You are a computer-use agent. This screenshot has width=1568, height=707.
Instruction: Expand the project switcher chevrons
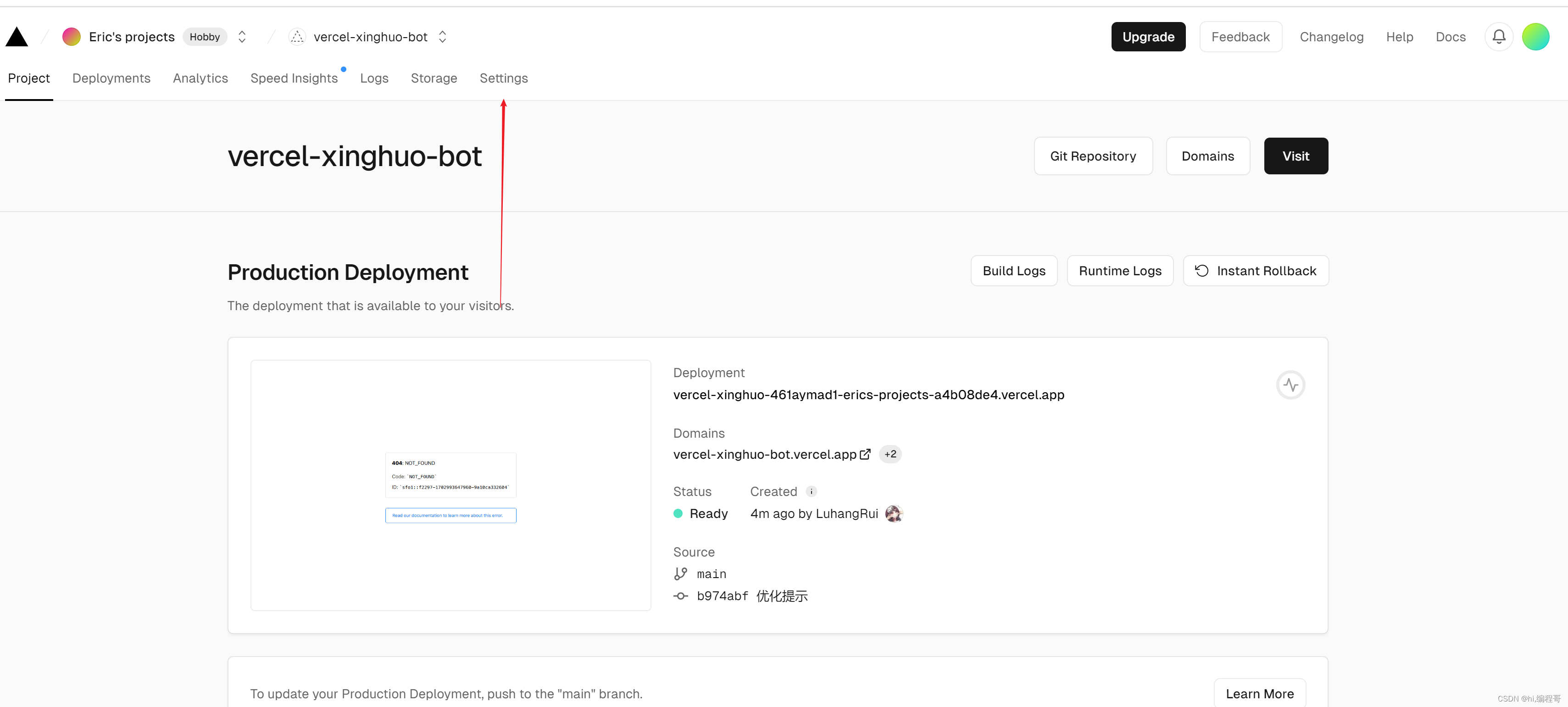443,37
